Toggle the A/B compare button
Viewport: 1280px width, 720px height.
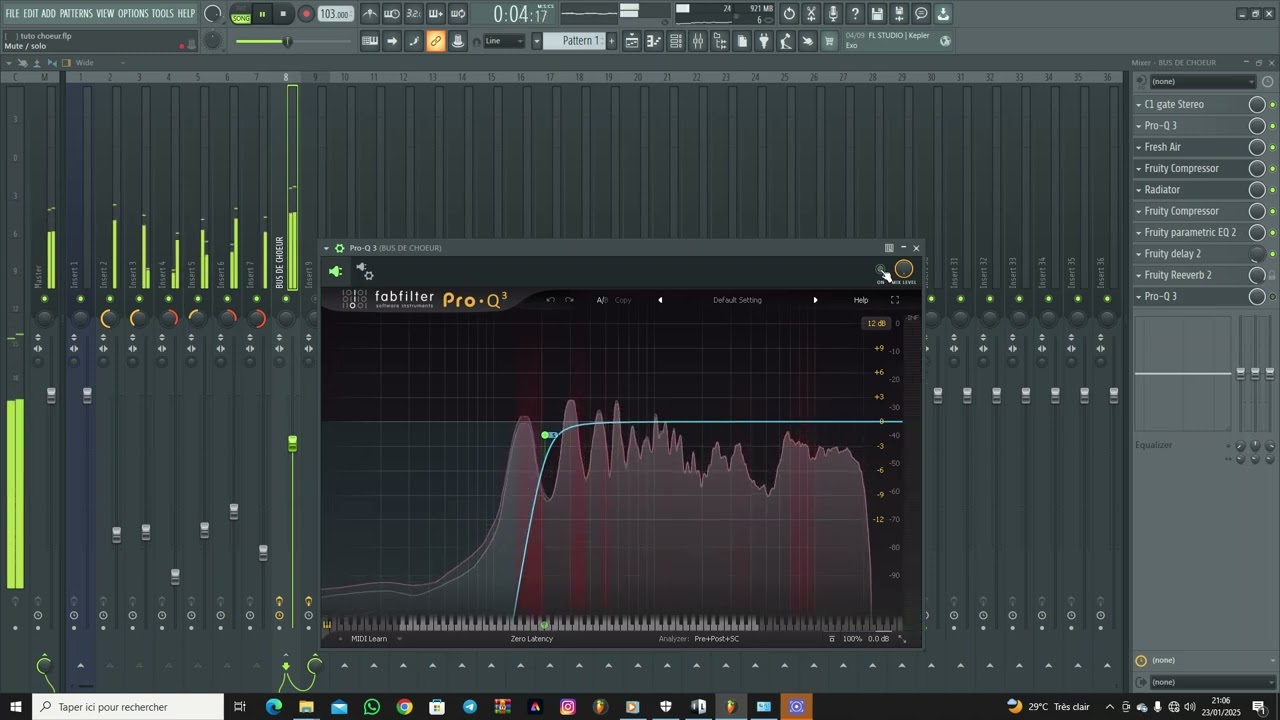pyautogui.click(x=602, y=300)
